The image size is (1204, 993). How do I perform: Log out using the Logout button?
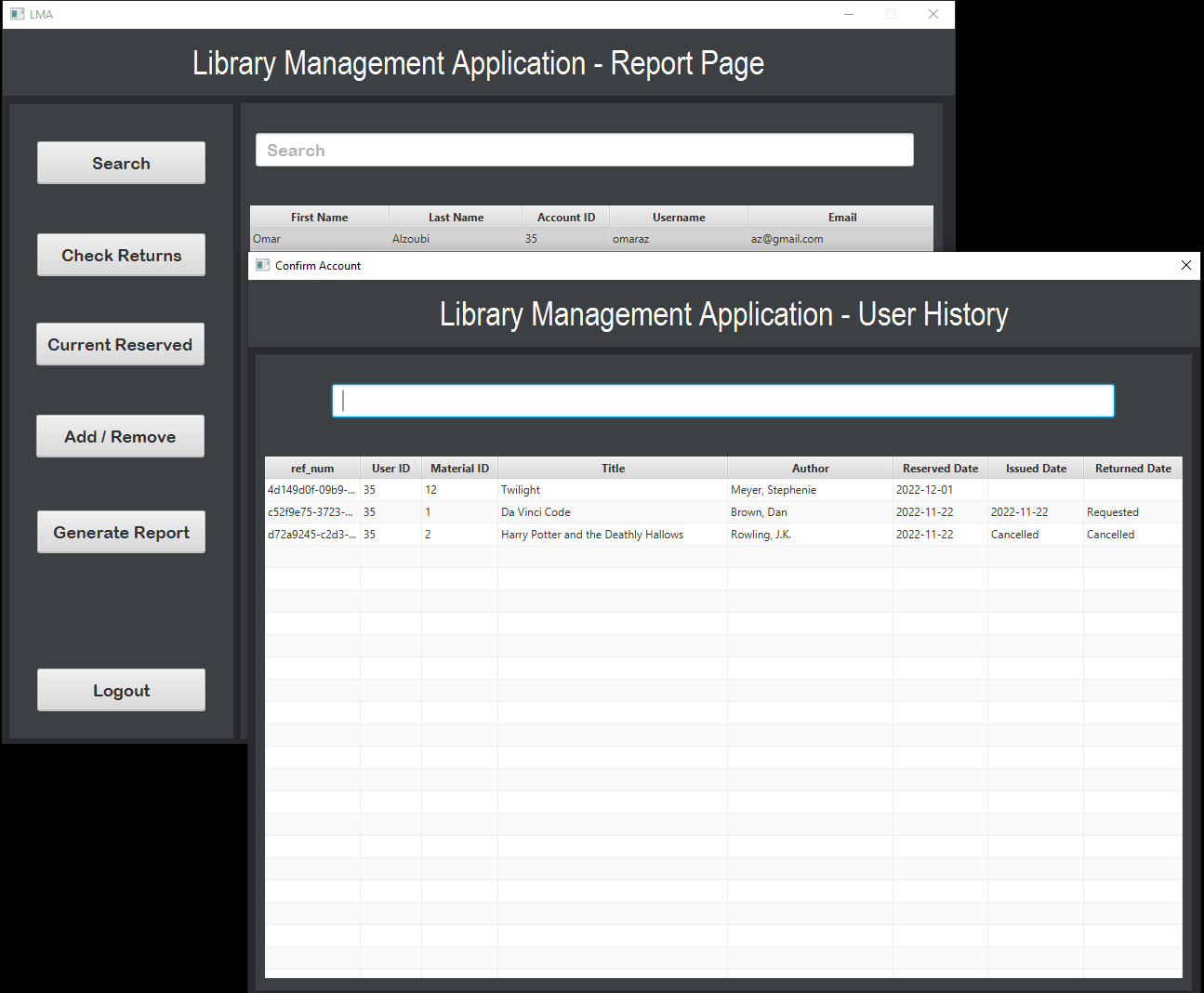click(121, 690)
